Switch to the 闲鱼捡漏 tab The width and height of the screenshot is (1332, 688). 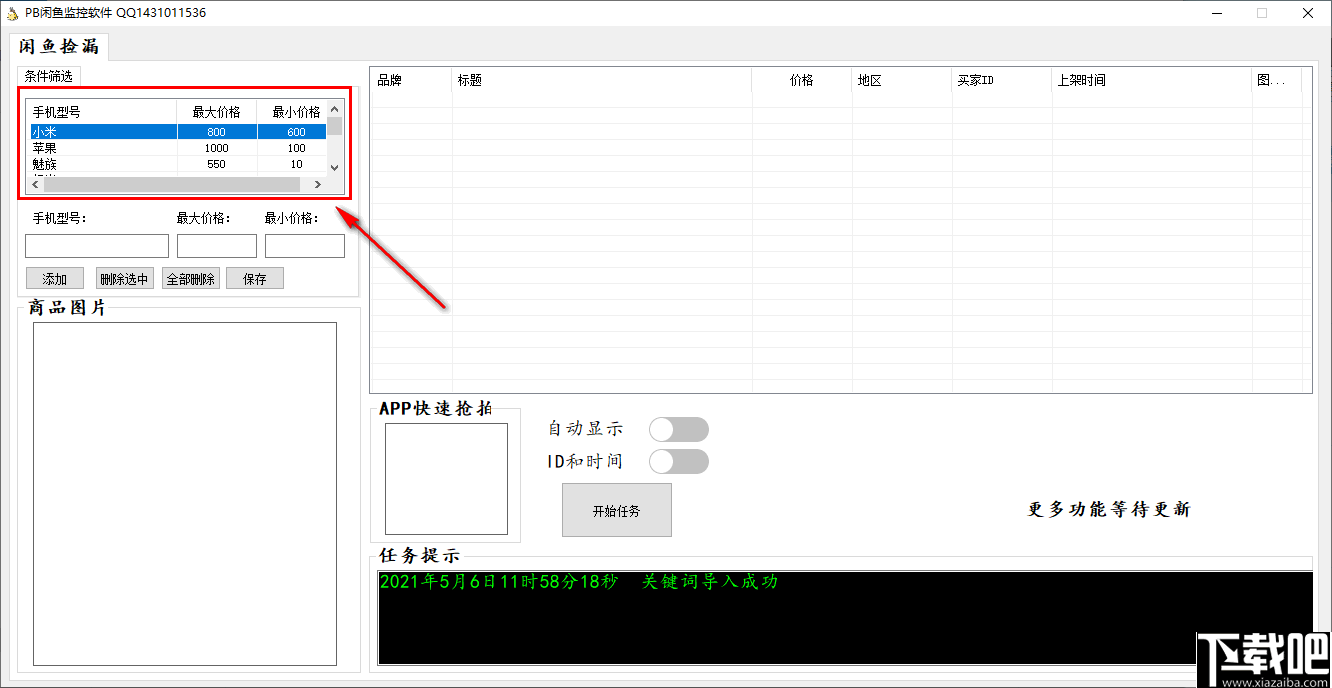coord(59,47)
